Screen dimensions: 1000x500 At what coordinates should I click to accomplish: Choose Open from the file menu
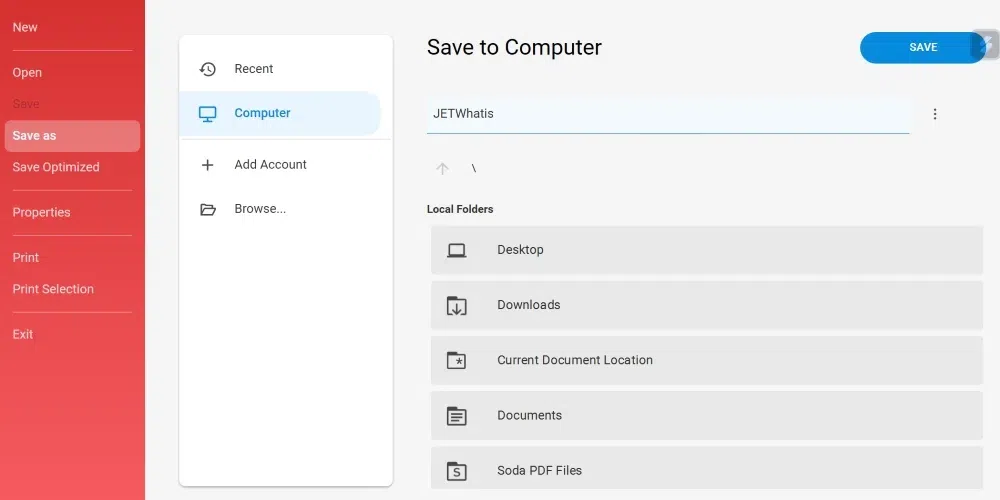[x=27, y=72]
